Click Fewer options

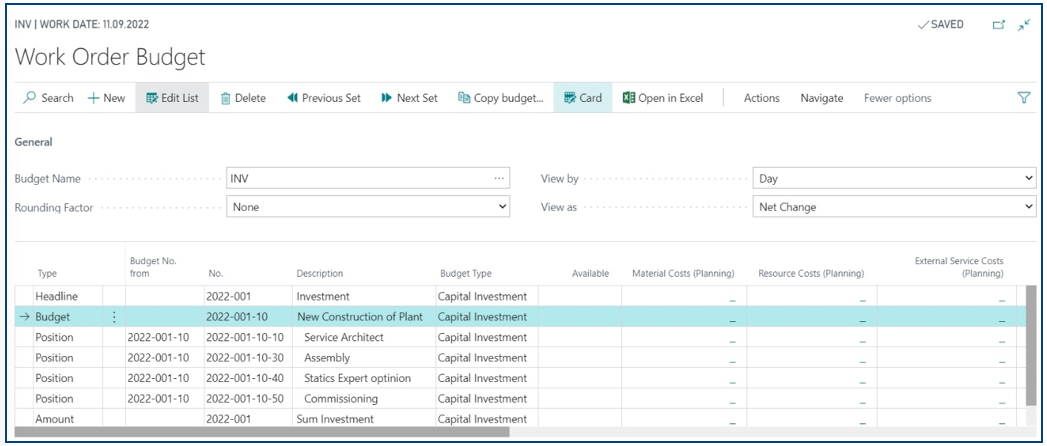point(897,98)
